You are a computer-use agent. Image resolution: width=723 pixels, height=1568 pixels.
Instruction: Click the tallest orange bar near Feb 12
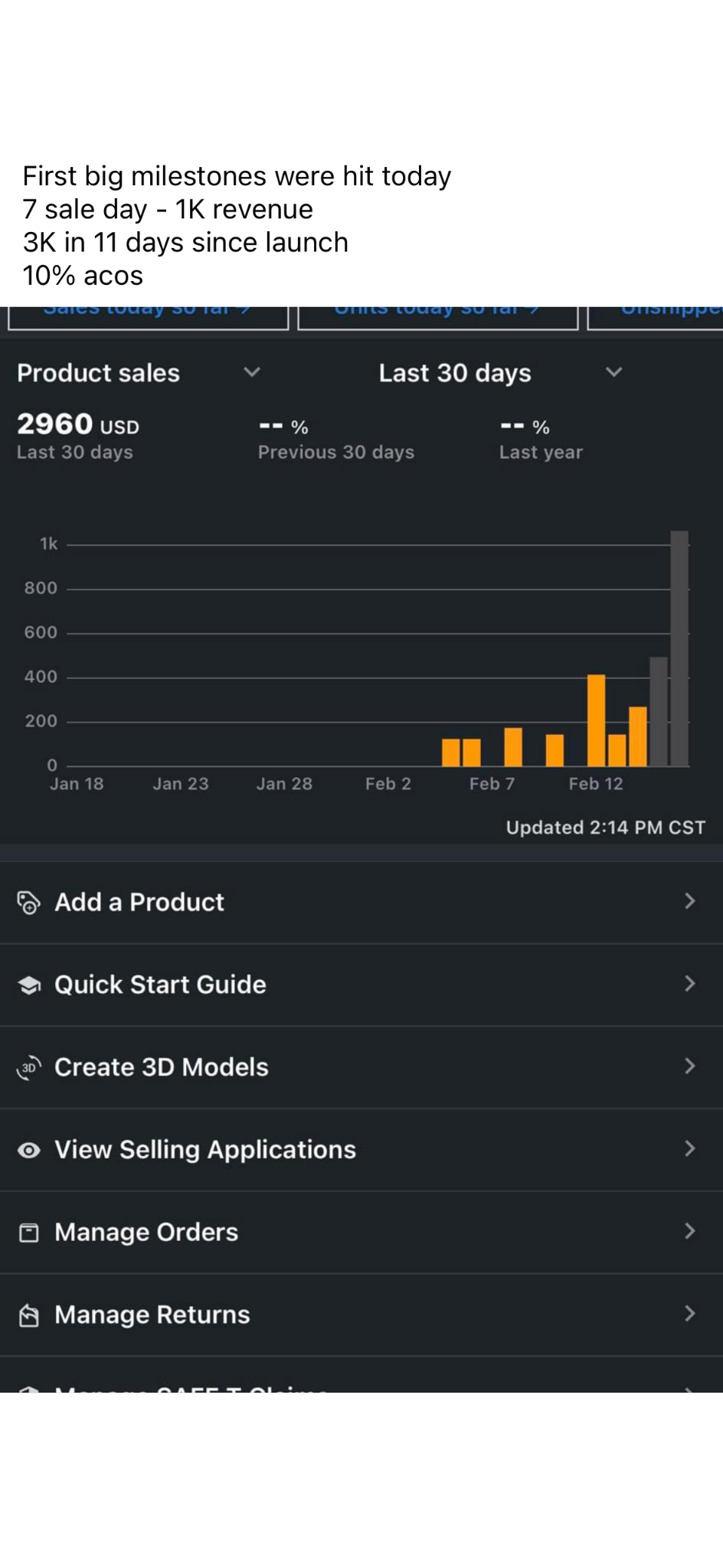596,720
